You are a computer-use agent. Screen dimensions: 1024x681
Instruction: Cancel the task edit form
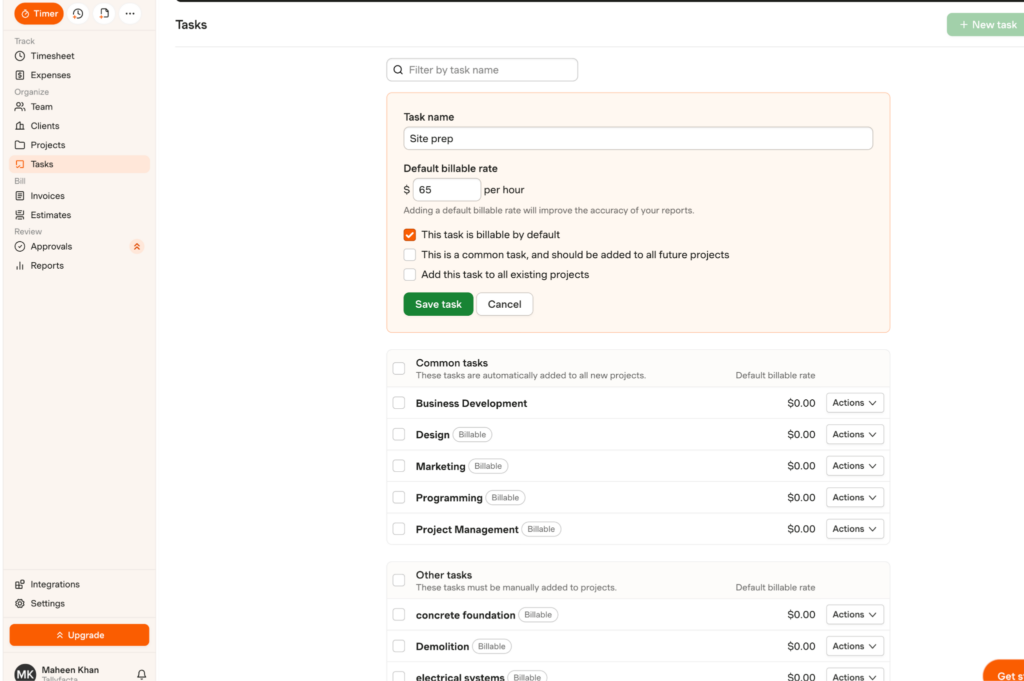[x=504, y=304]
